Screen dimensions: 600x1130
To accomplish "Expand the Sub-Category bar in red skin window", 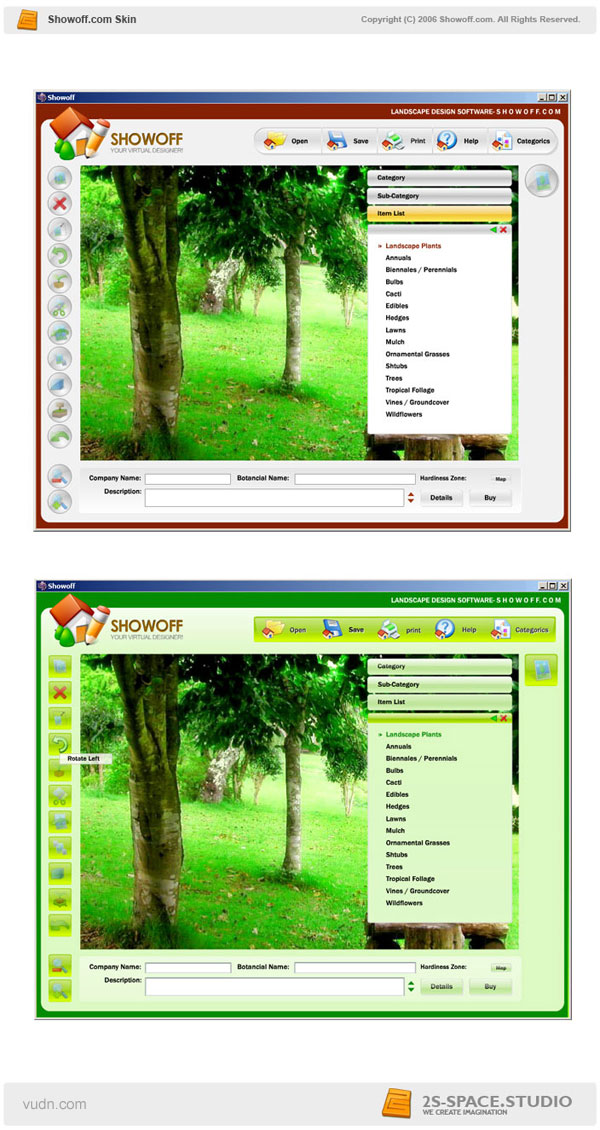I will pos(439,196).
